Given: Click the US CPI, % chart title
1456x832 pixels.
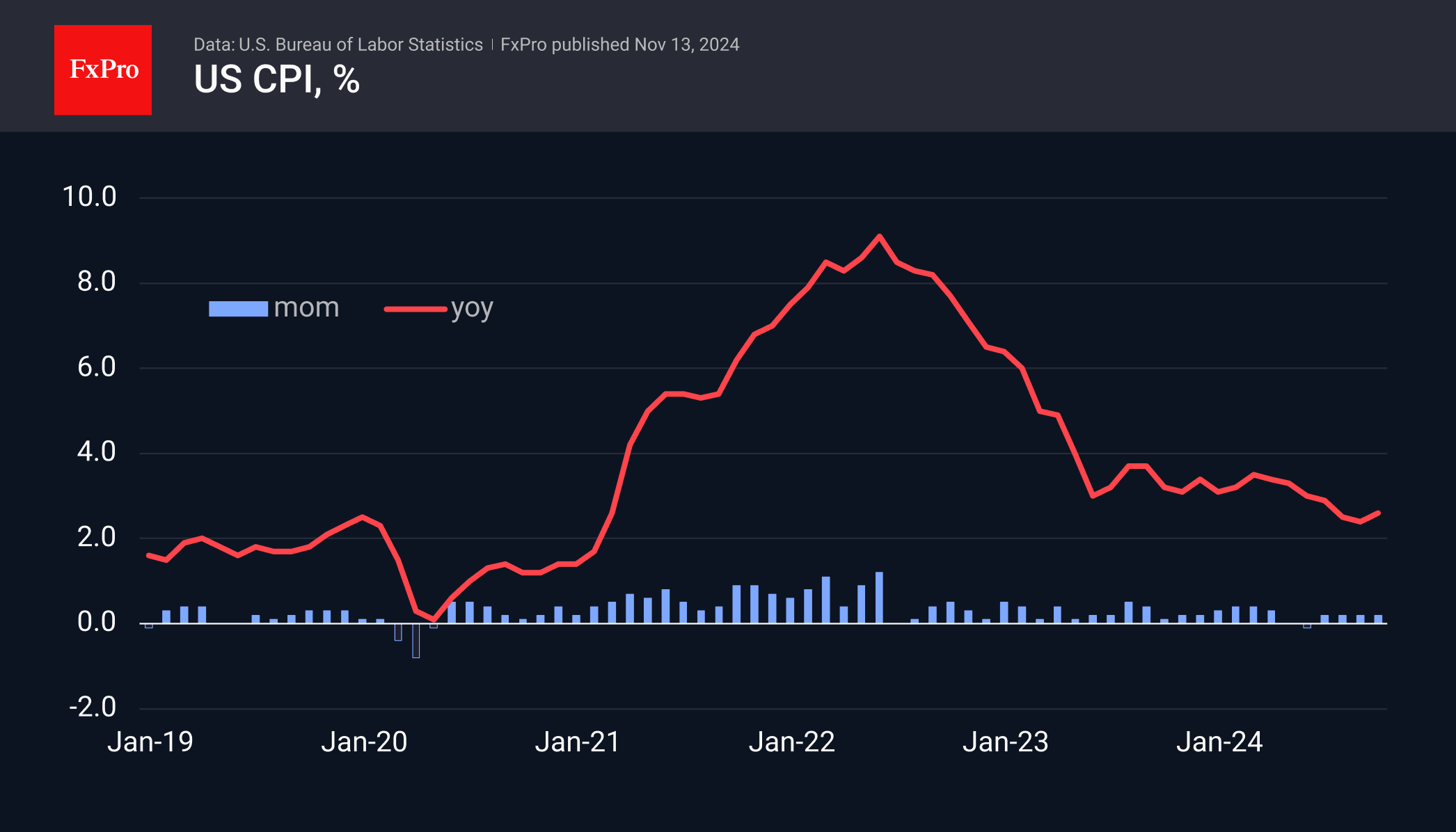Looking at the screenshot, I should click(276, 79).
